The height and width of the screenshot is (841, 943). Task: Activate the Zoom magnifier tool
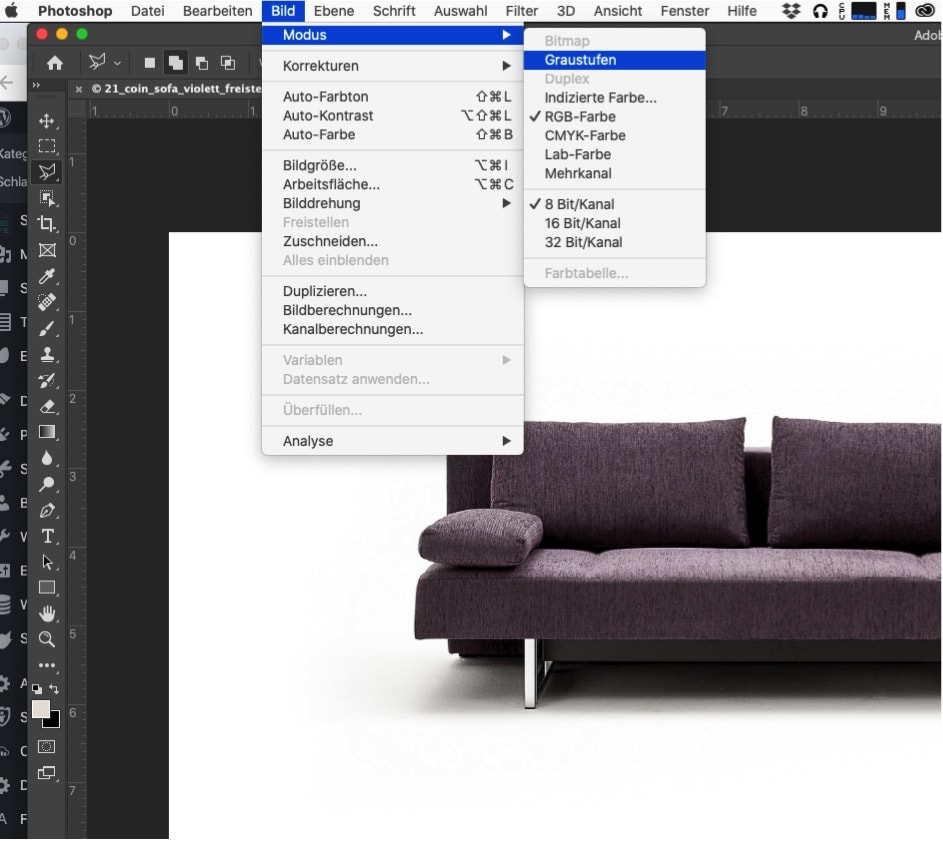47,639
